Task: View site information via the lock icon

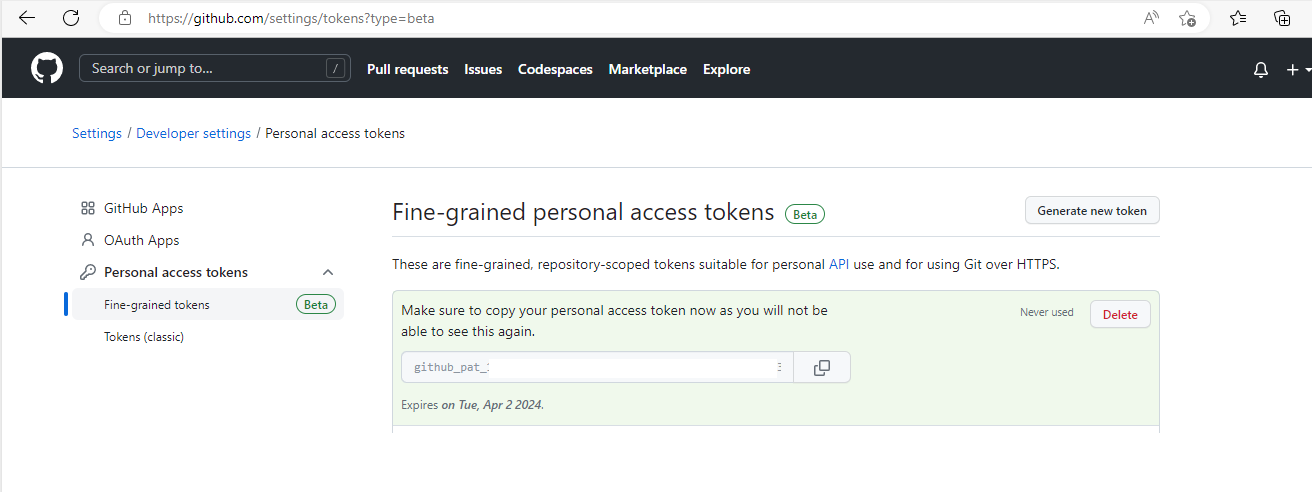Action: [125, 18]
